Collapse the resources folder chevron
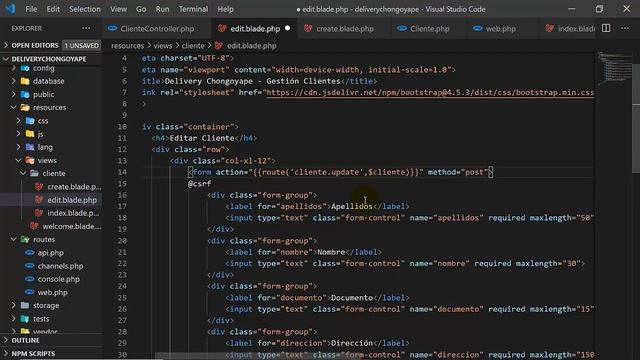Viewport: 640px width, 360px height. tap(14, 107)
